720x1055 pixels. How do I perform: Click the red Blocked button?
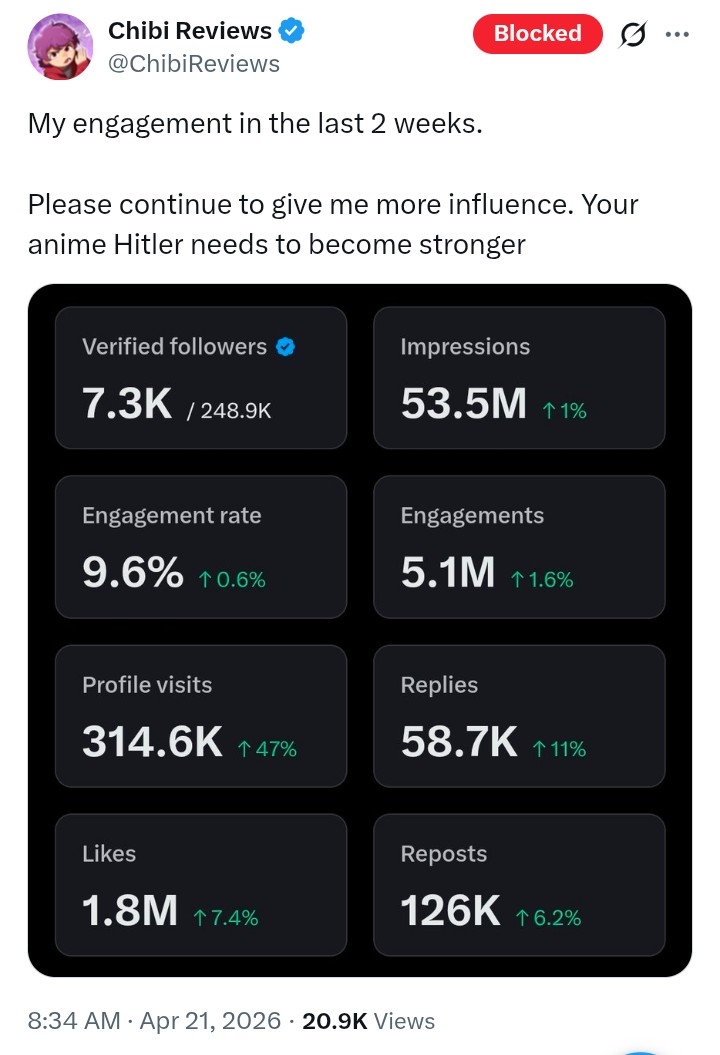point(537,34)
